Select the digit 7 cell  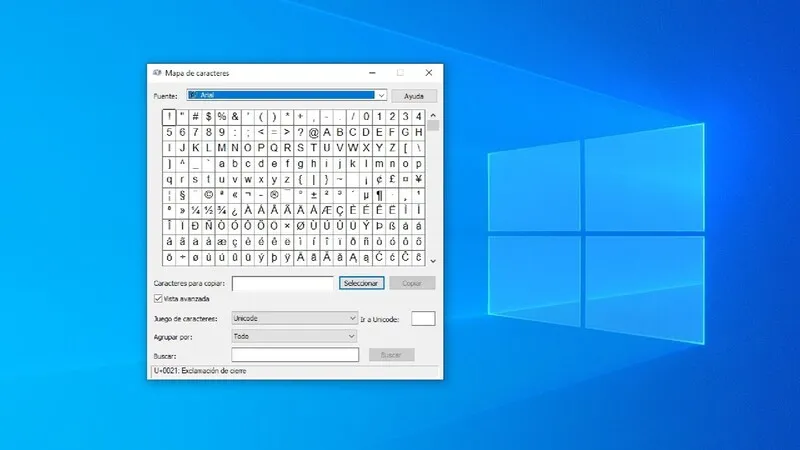[195, 133]
